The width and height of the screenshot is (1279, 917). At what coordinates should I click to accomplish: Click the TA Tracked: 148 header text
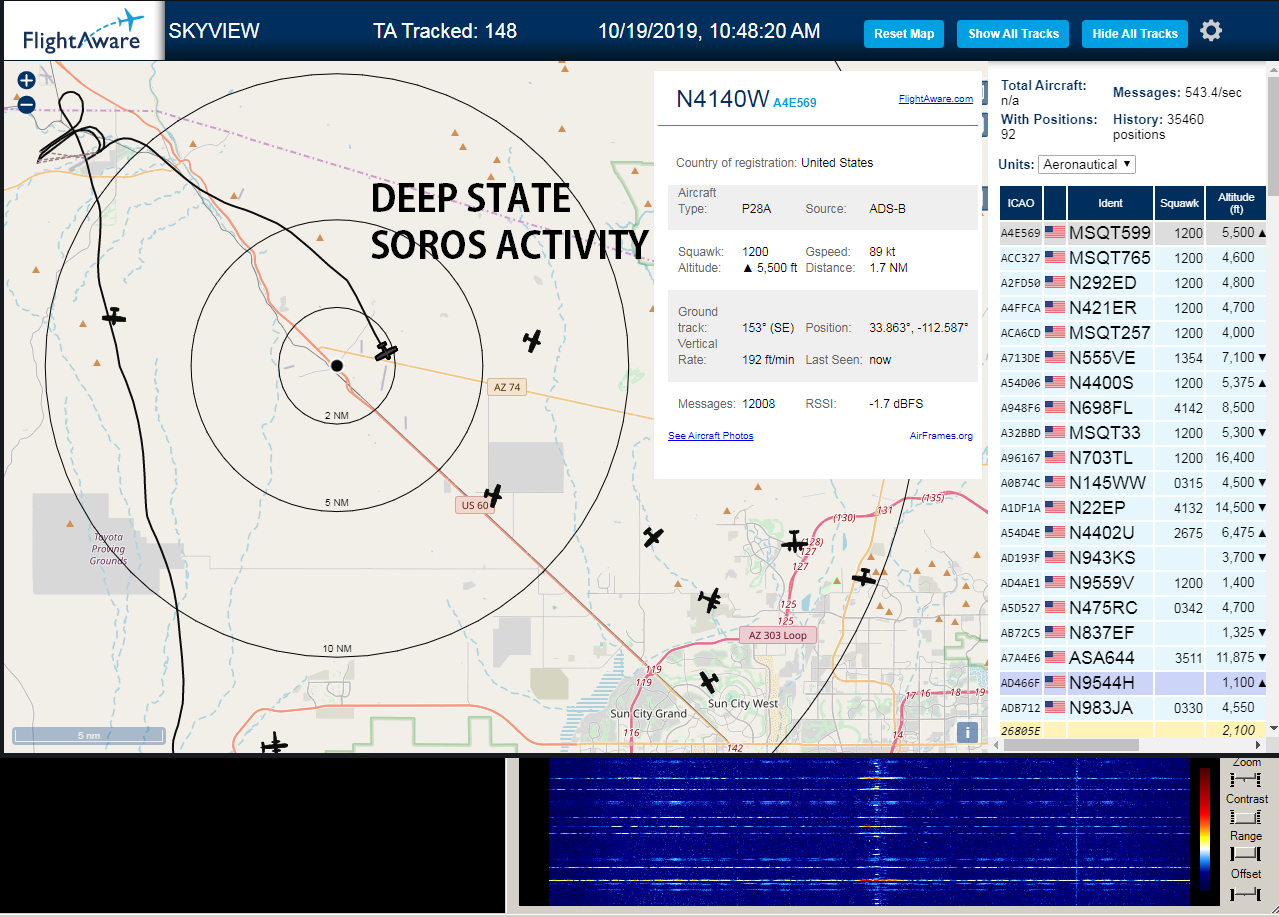[x=445, y=31]
